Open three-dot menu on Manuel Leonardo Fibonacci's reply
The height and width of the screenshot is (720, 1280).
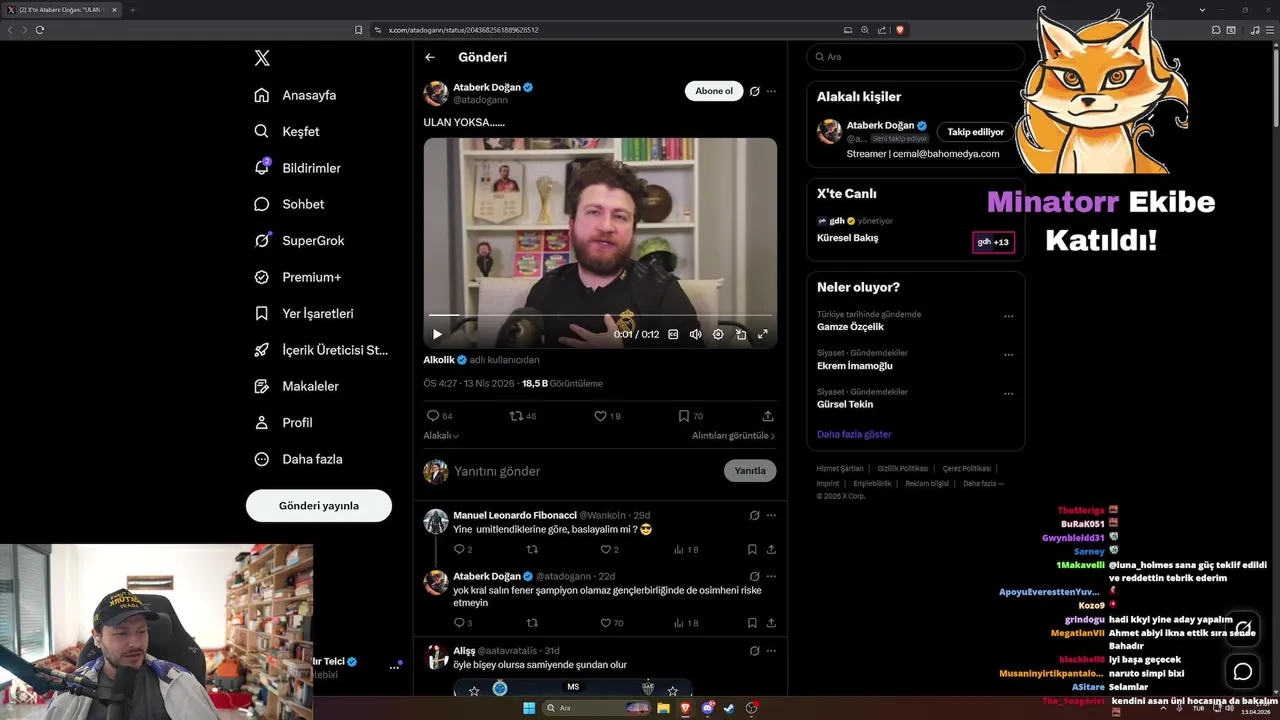[x=771, y=515]
